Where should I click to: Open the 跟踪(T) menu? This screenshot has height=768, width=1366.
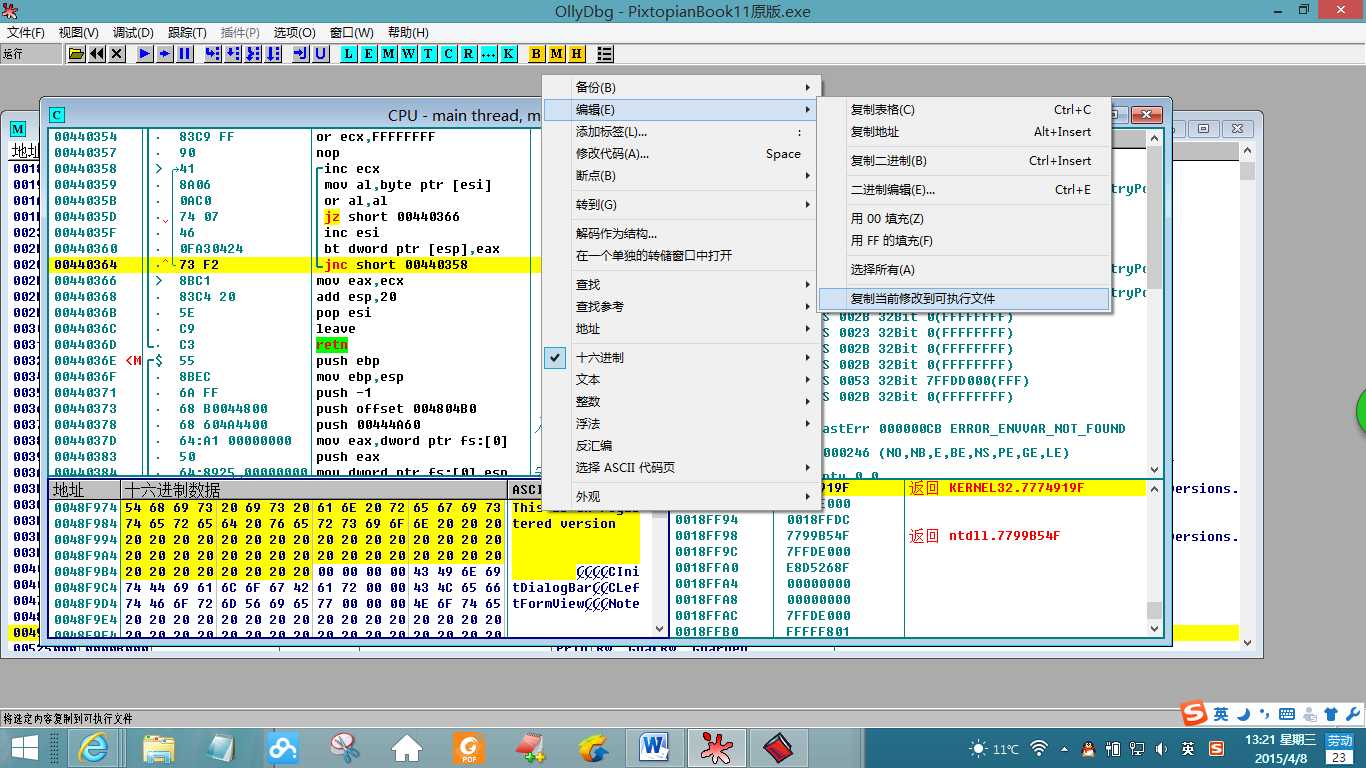coord(187,33)
